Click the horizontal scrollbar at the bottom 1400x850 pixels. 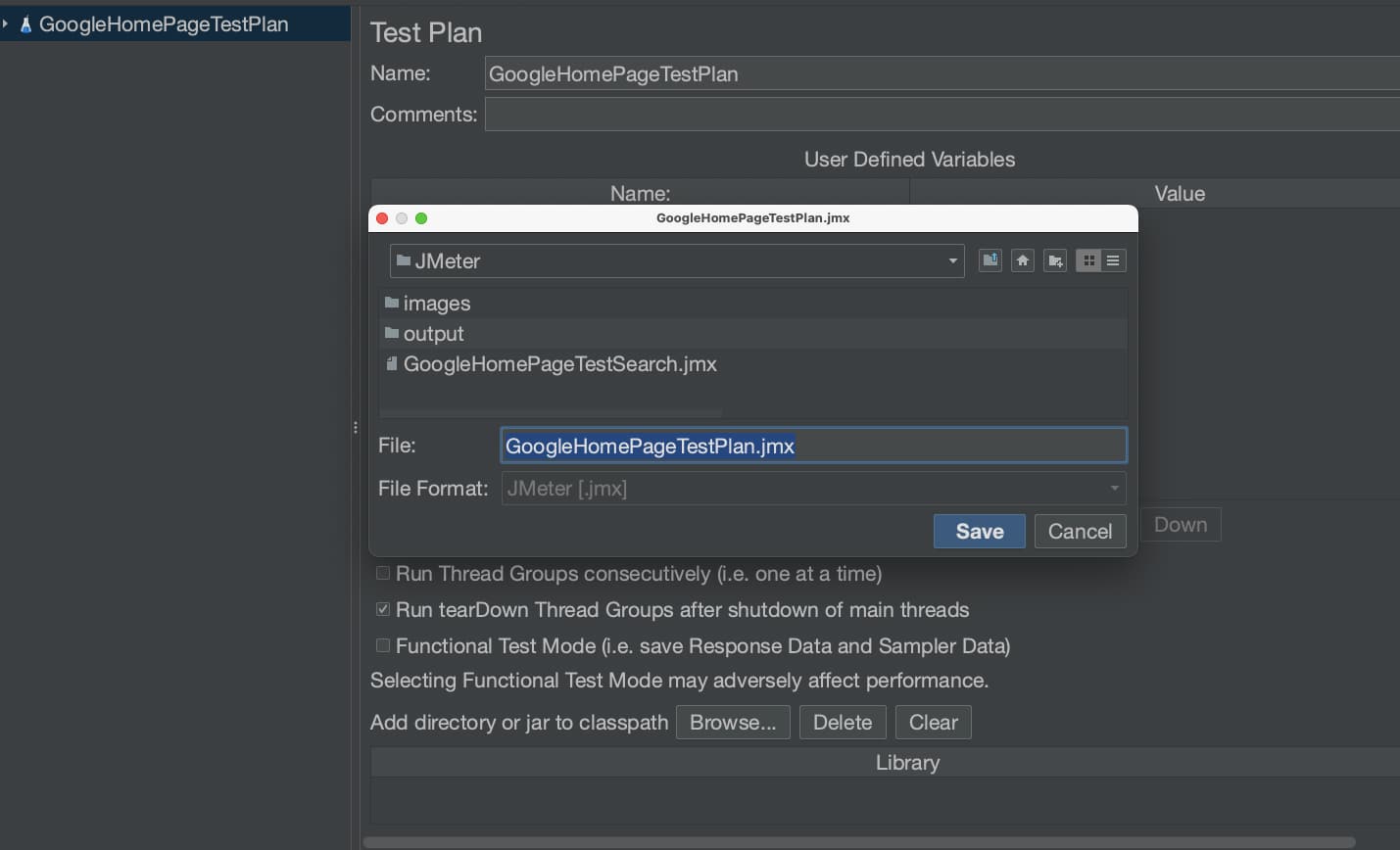[x=858, y=842]
